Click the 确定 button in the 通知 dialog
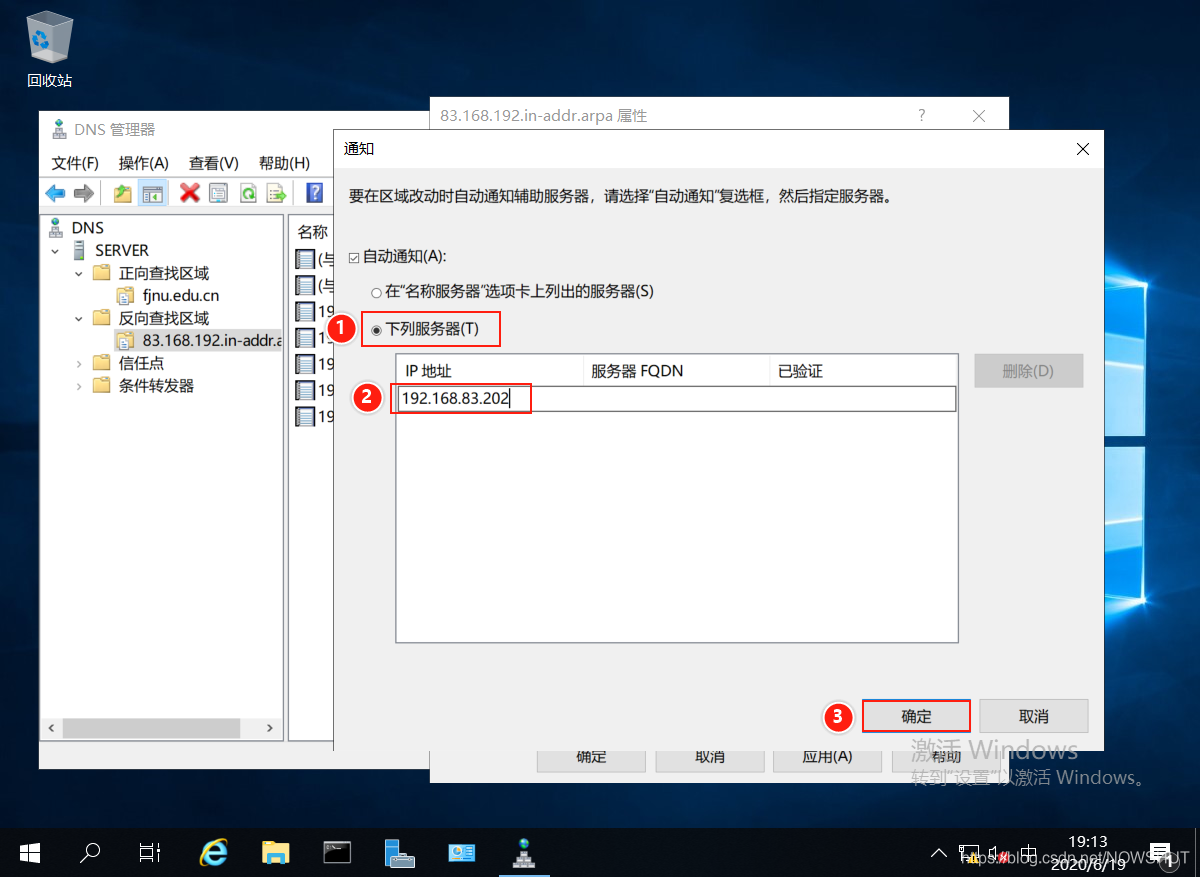 [915, 716]
